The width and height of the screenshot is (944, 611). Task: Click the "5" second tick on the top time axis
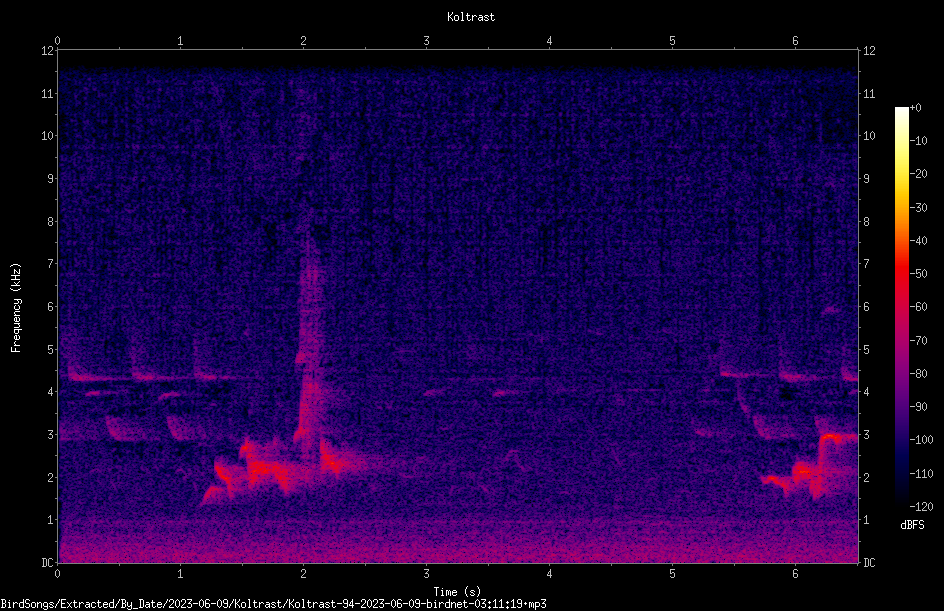coord(672,41)
